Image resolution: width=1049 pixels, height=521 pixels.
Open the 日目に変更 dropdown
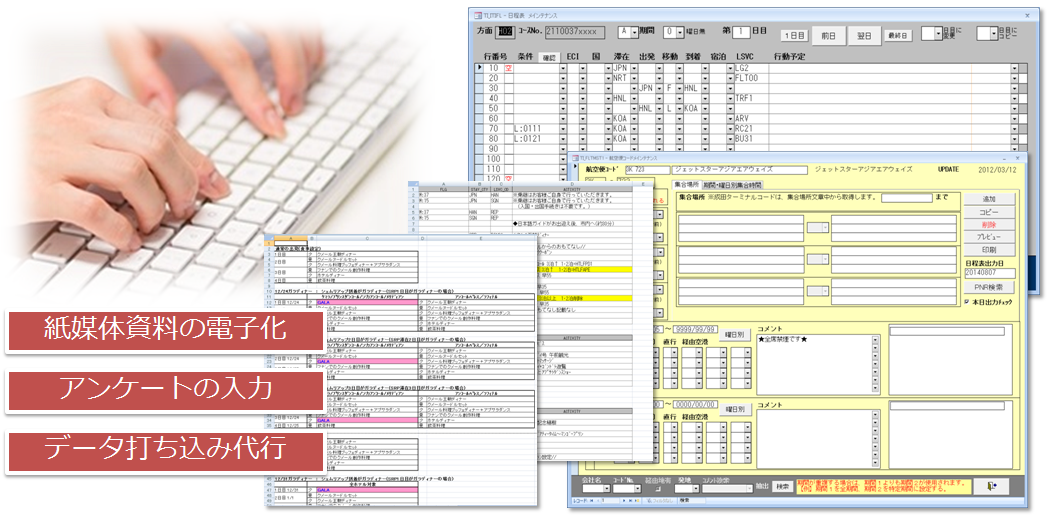click(x=939, y=32)
